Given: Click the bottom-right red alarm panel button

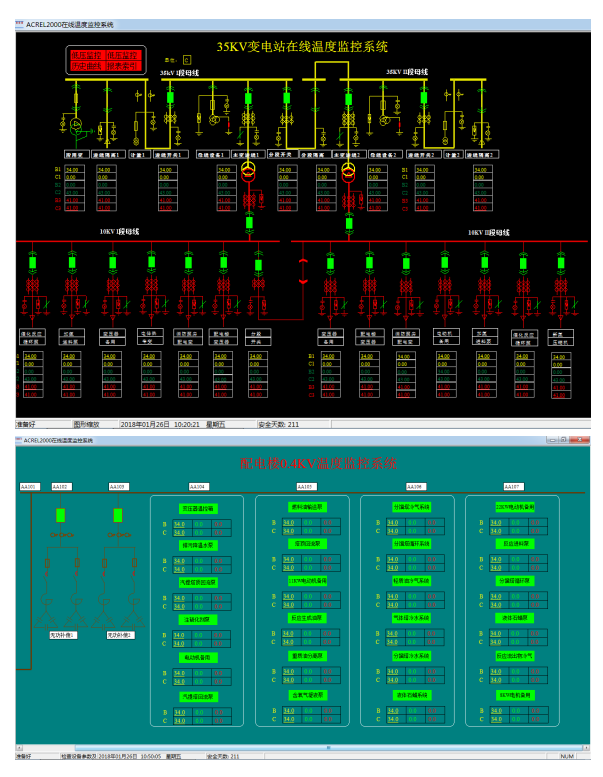Looking at the screenshot, I should 122,67.
